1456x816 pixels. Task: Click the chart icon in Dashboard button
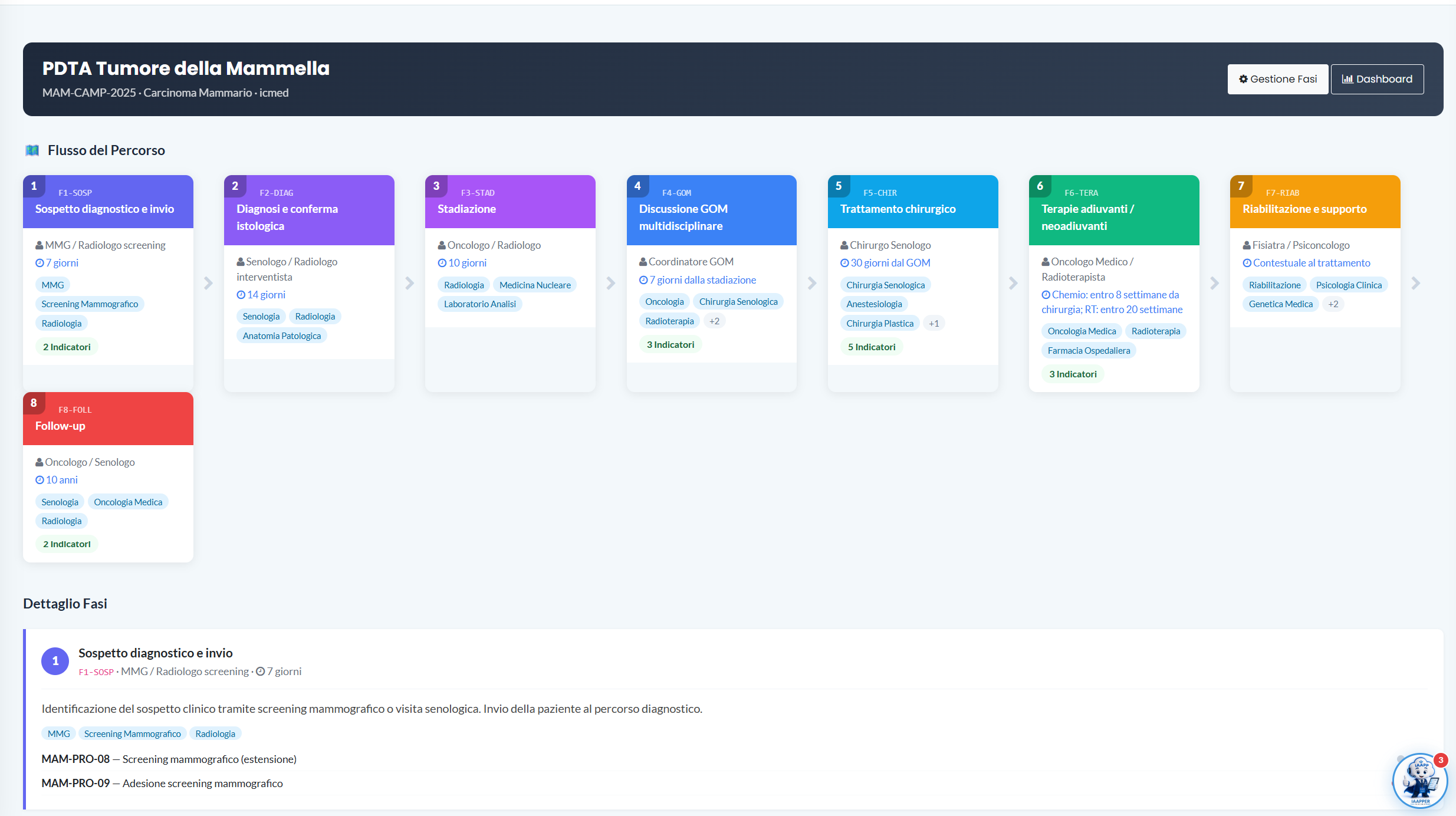pos(1347,79)
